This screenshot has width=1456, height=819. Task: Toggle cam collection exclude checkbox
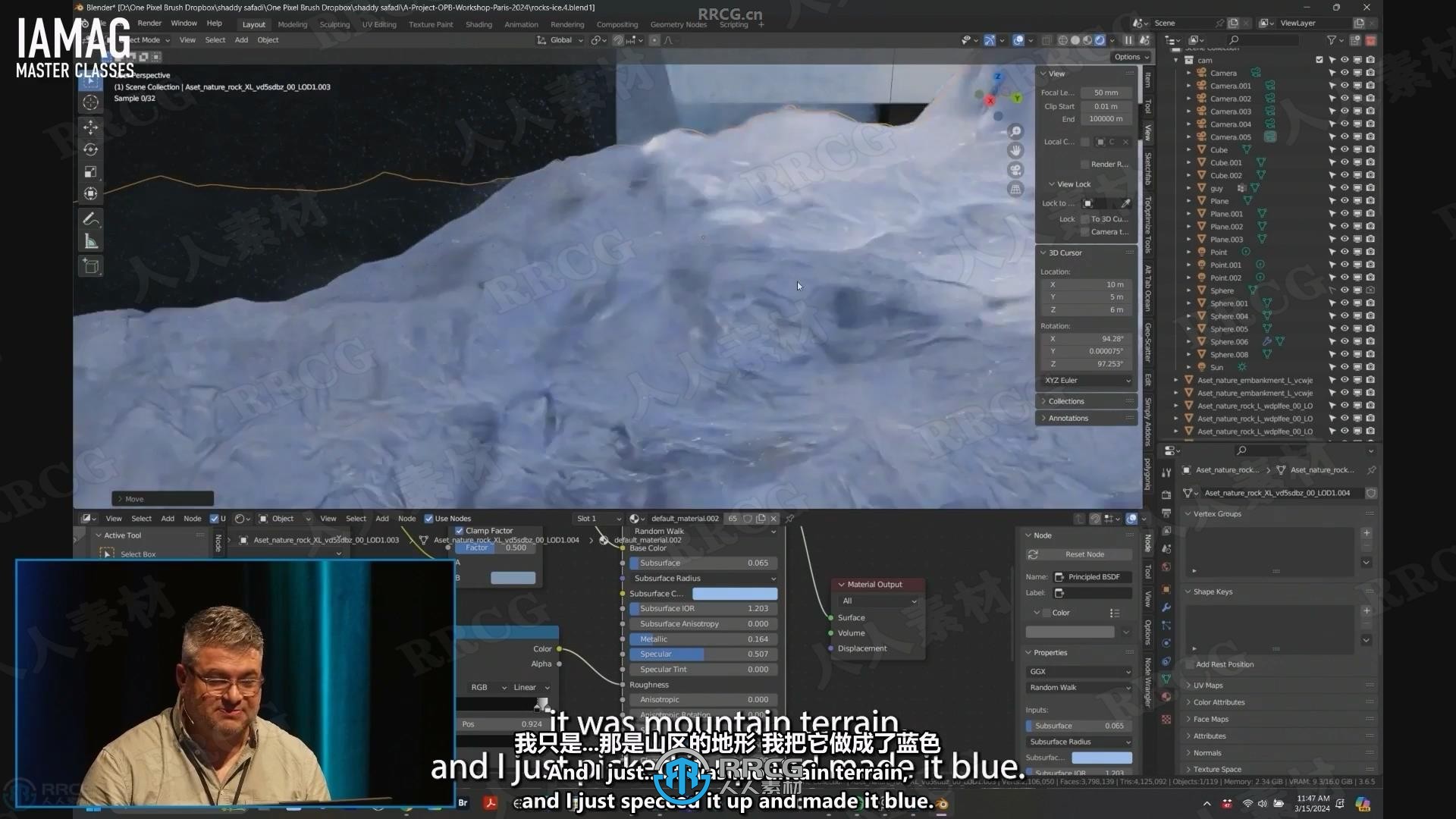pos(1319,60)
